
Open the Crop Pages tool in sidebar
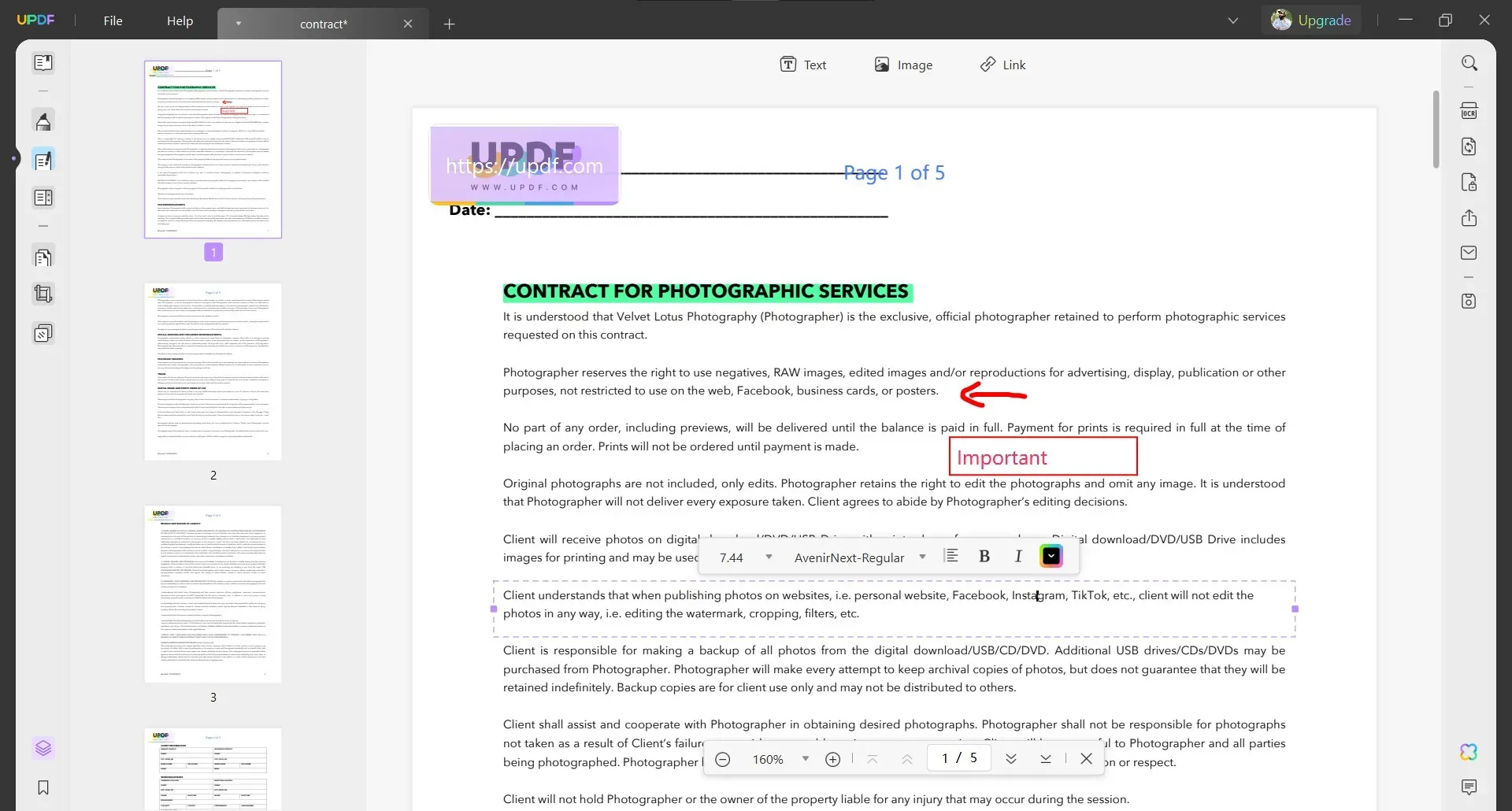coord(43,294)
